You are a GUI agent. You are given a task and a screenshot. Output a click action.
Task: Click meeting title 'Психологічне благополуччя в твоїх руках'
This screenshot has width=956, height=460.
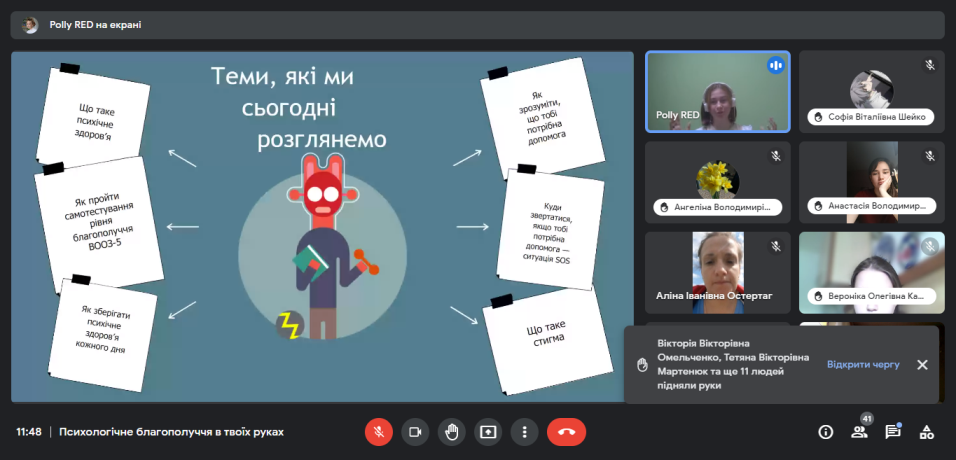171,432
